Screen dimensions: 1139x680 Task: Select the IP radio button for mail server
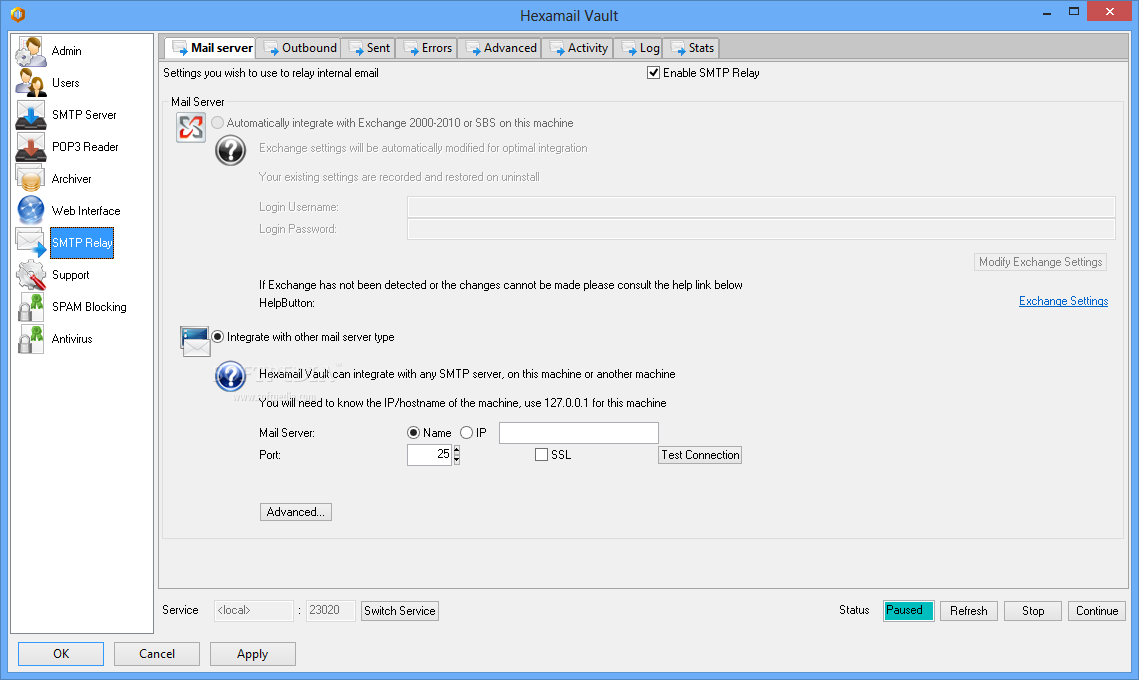[x=466, y=433]
